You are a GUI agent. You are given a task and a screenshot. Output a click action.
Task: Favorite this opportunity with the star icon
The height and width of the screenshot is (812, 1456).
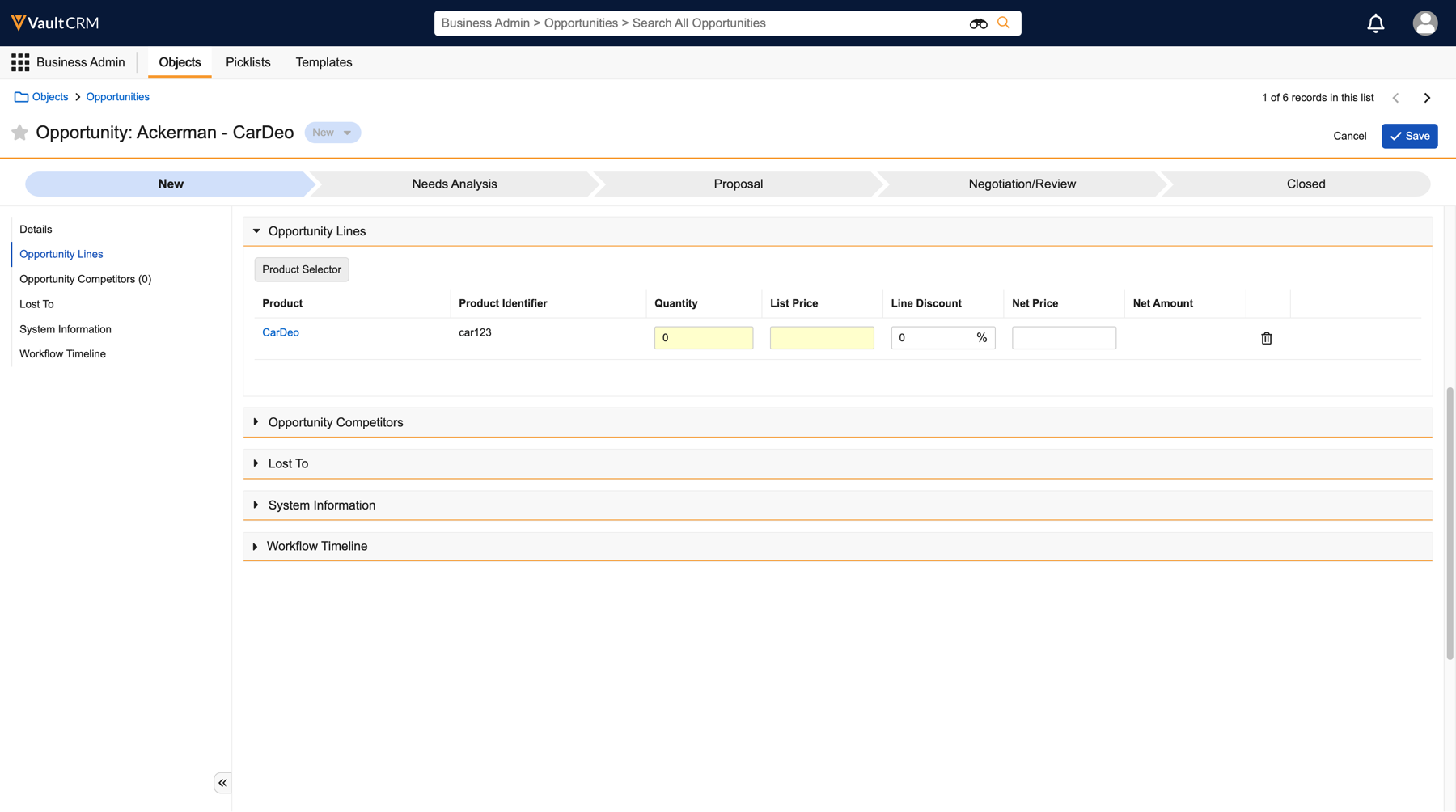[x=20, y=133]
